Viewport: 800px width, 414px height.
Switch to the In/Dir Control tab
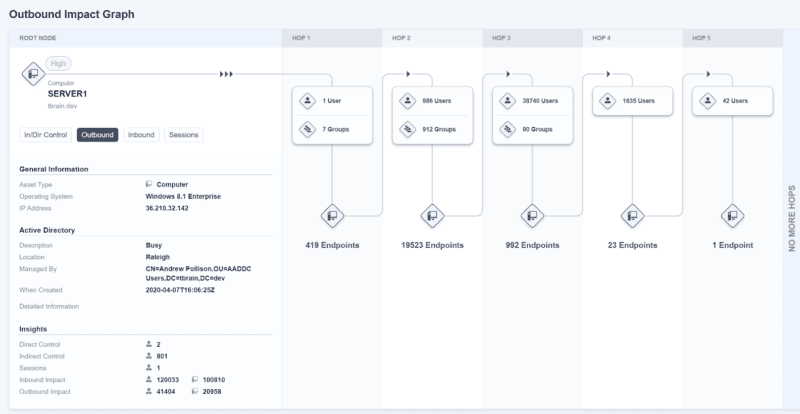45,135
